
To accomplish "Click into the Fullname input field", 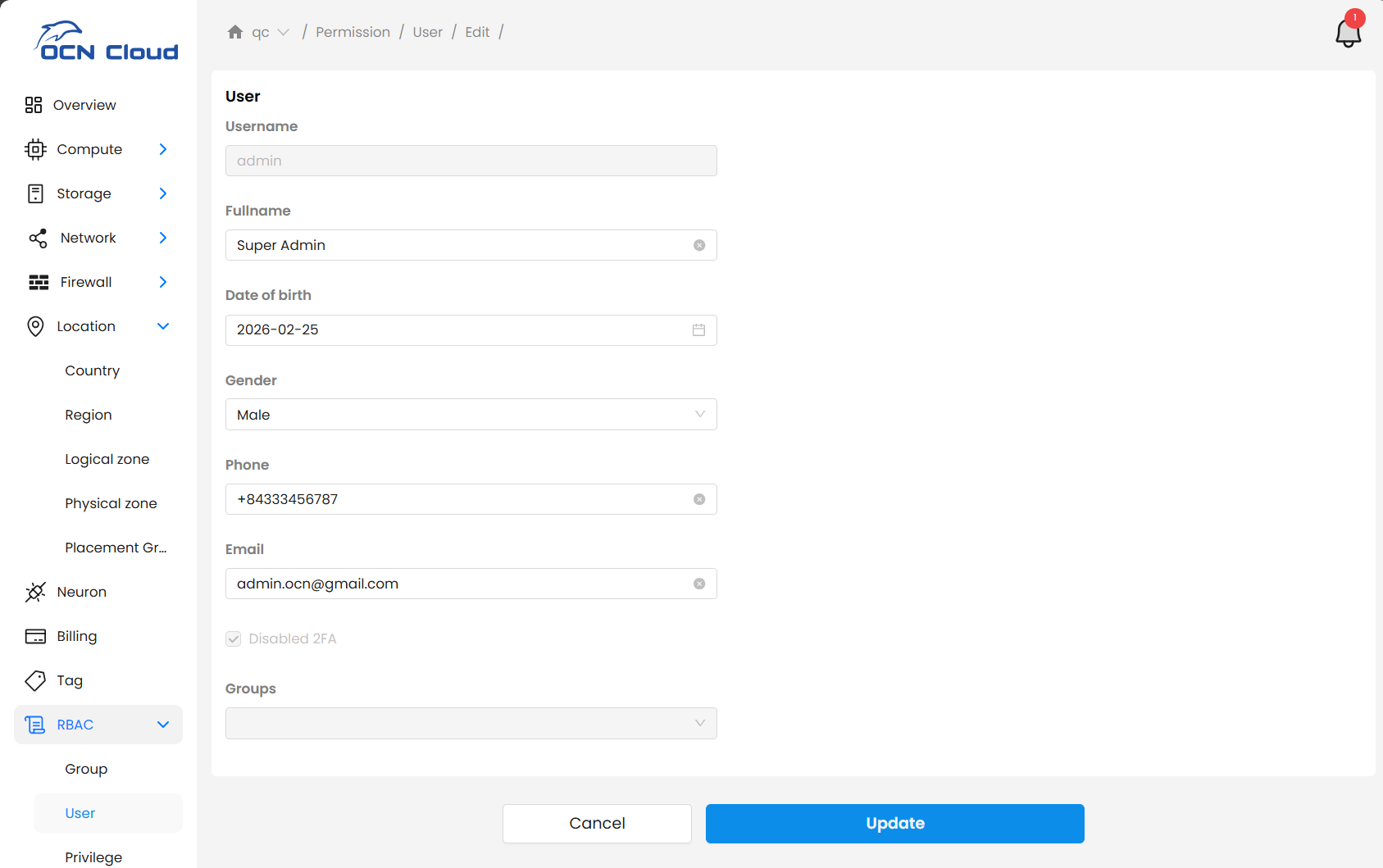I will 459,245.
